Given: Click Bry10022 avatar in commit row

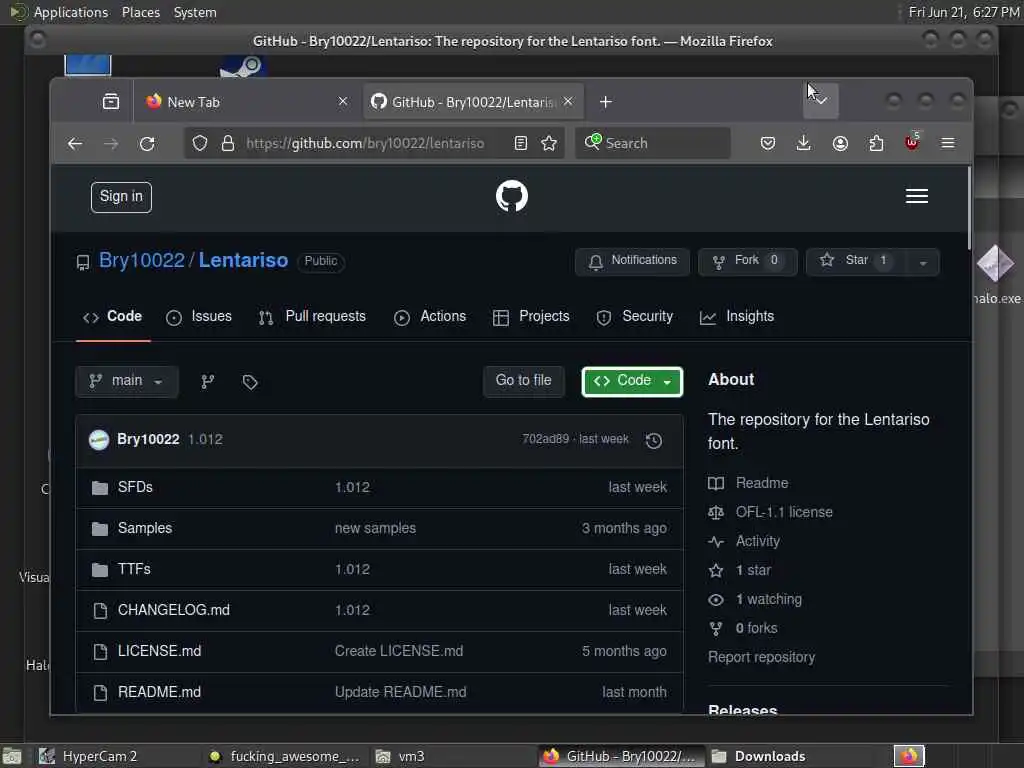Looking at the screenshot, I should click(99, 440).
